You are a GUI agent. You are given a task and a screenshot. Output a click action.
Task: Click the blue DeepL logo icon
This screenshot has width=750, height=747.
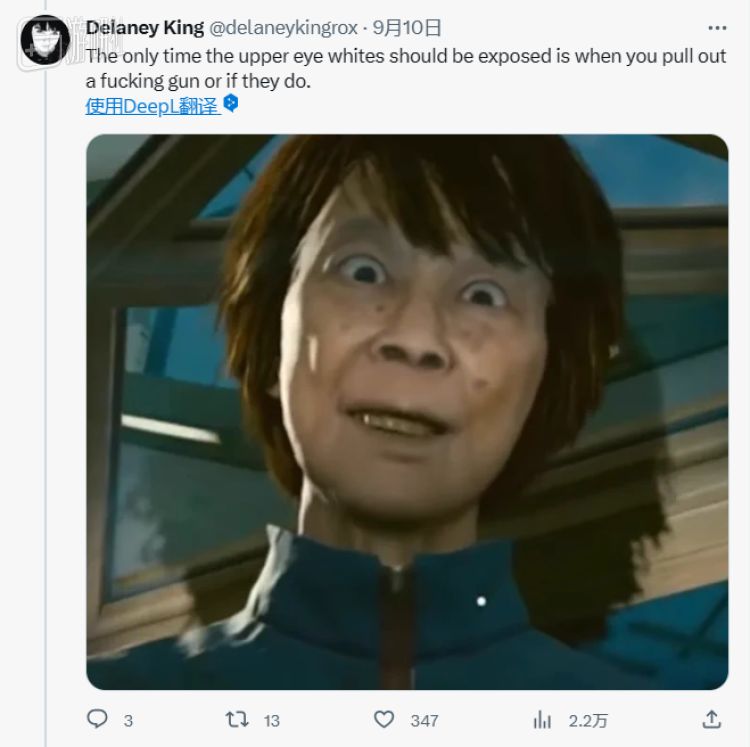231,104
